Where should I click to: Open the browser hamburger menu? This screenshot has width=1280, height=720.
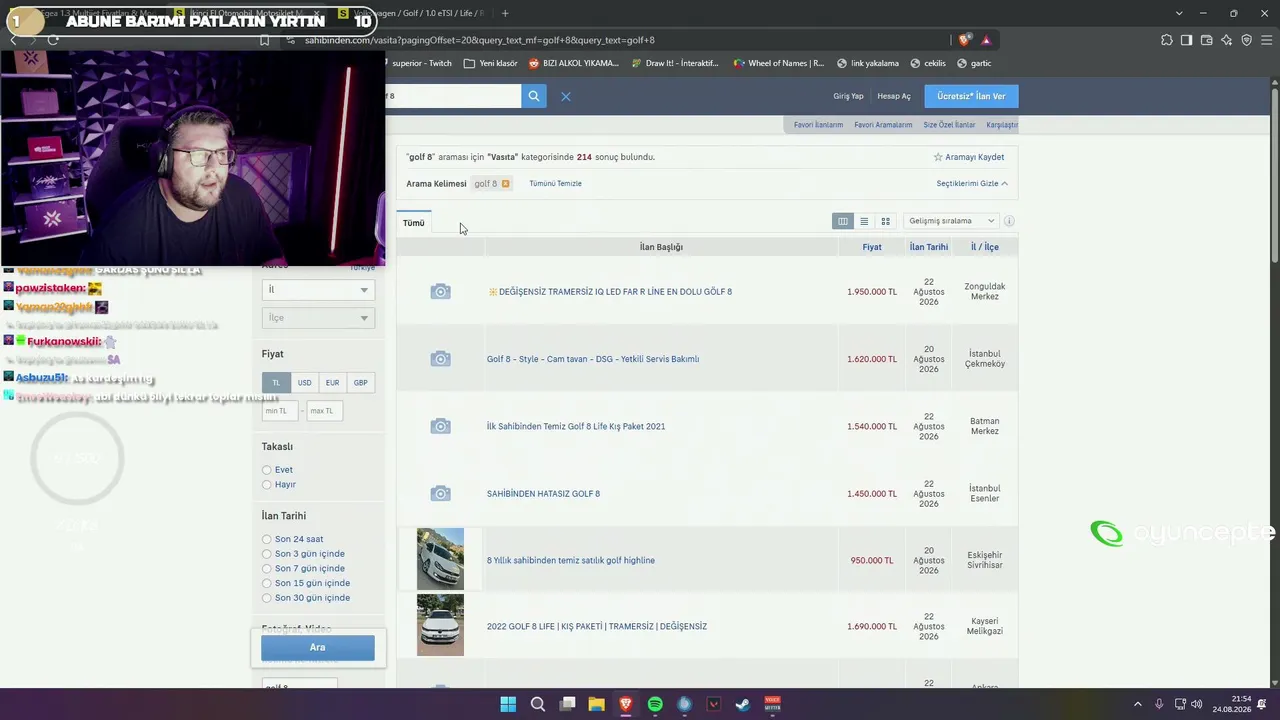(1266, 40)
